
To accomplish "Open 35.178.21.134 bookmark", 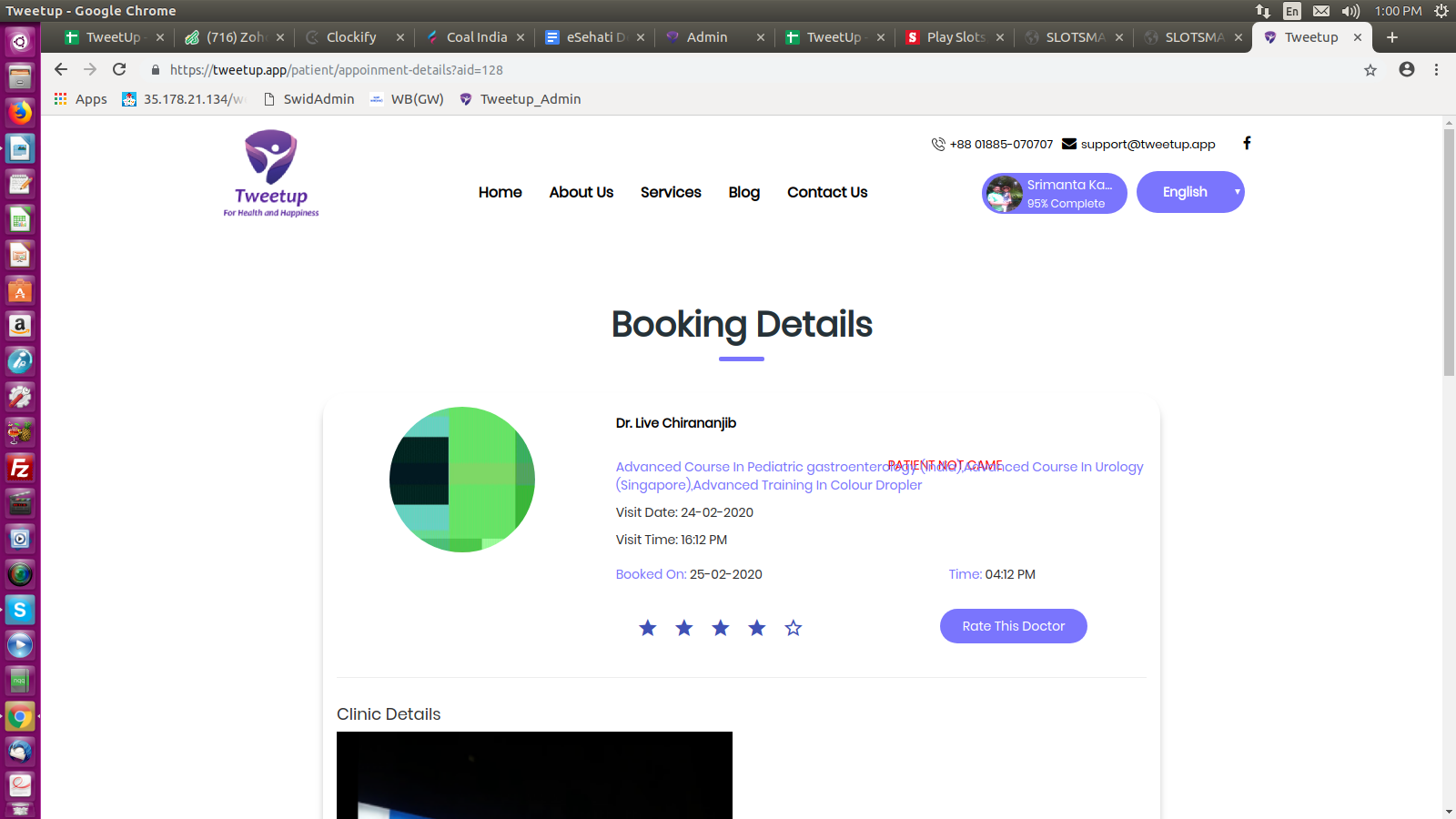I will [184, 99].
